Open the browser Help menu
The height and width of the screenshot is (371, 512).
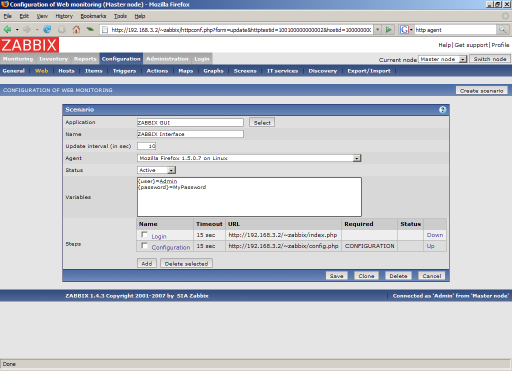point(140,16)
